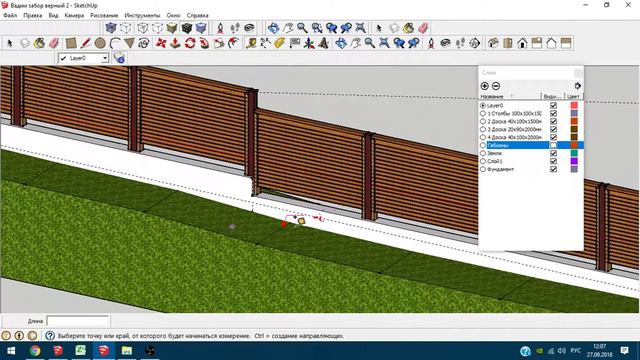Open Layers panel details arrow menu
This screenshot has height=360, width=640.
578,86
